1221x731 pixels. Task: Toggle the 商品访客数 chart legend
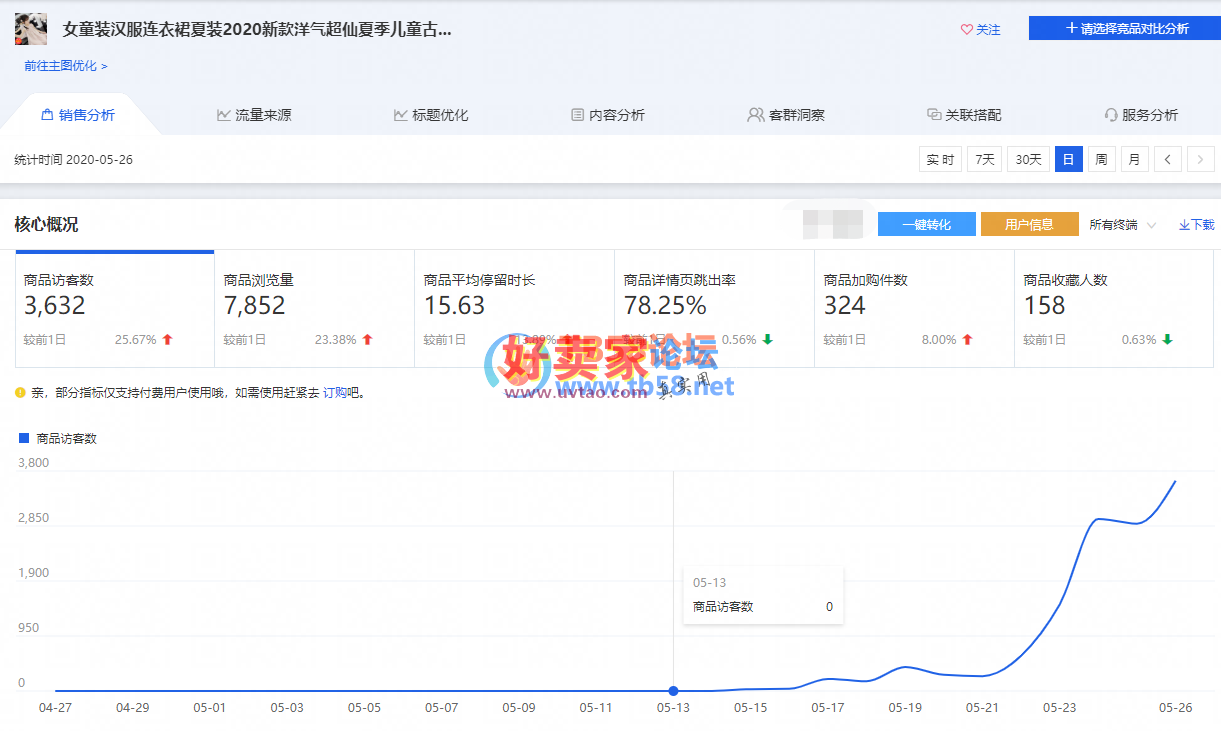[x=59, y=438]
